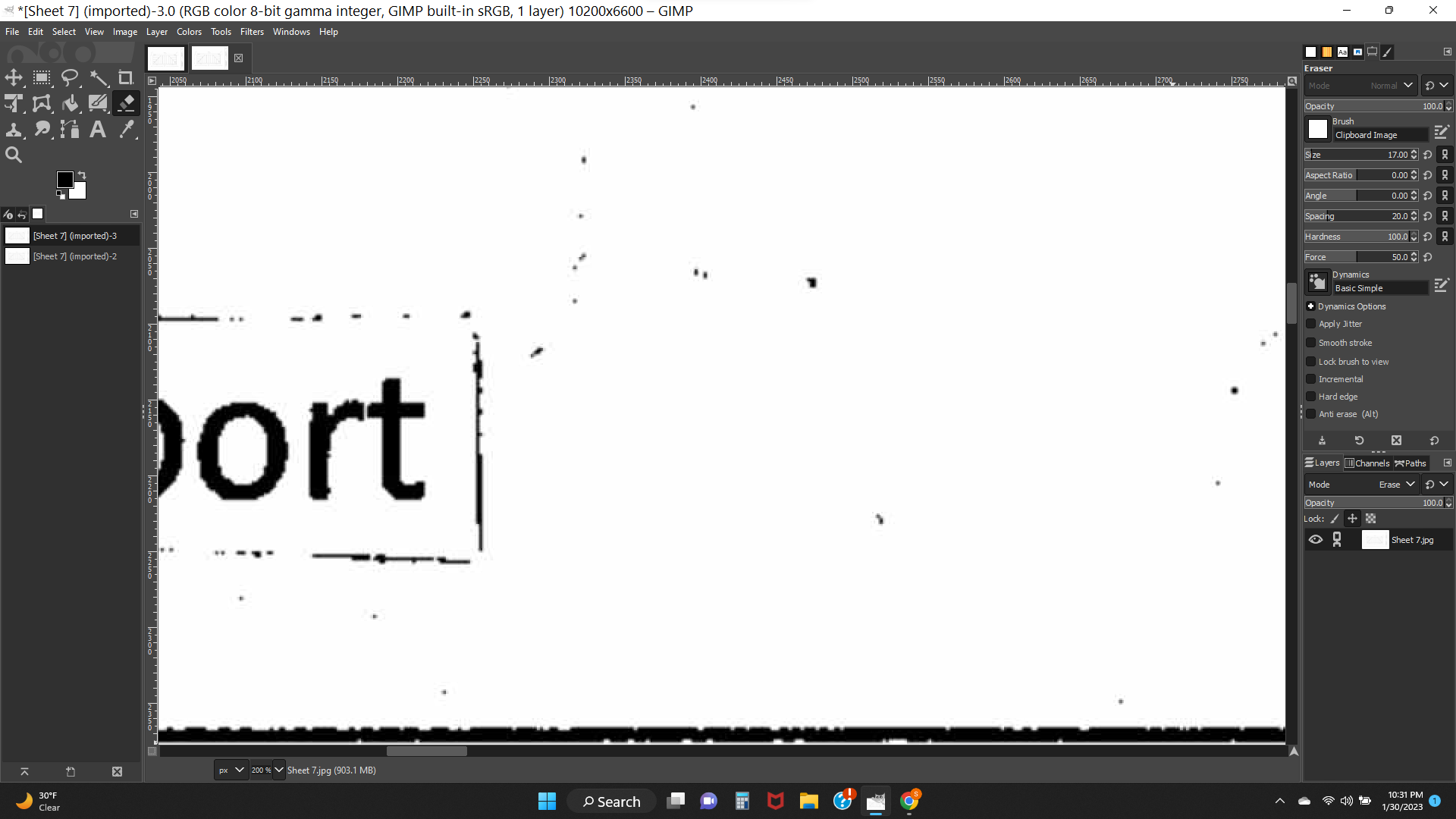Hide the Sheet 7.jpg layer with eye icon
The image size is (1456, 819).
point(1316,540)
